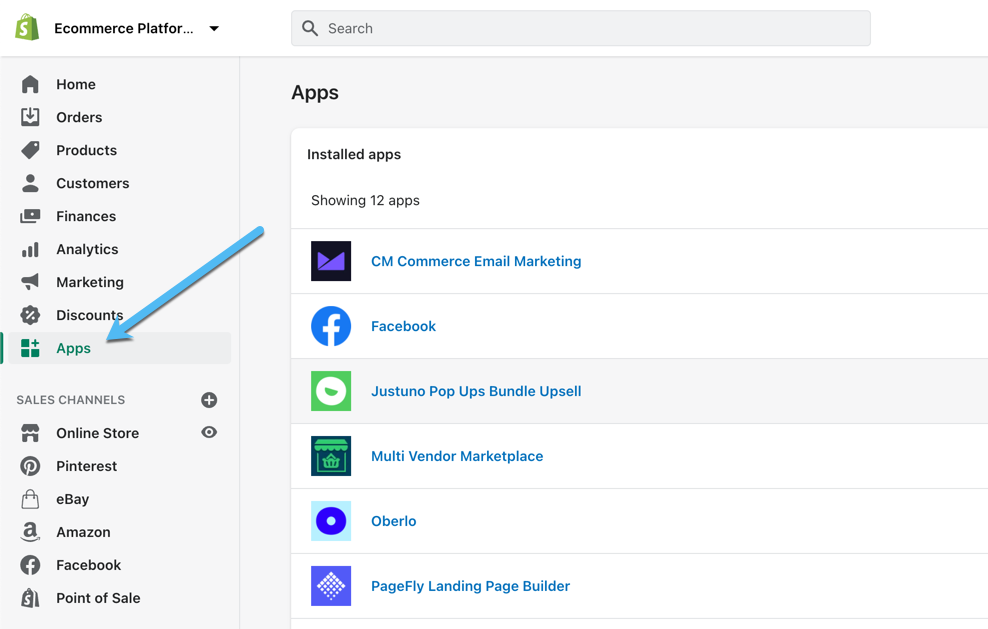Open Home in the sidebar
988x629 pixels.
[x=76, y=84]
